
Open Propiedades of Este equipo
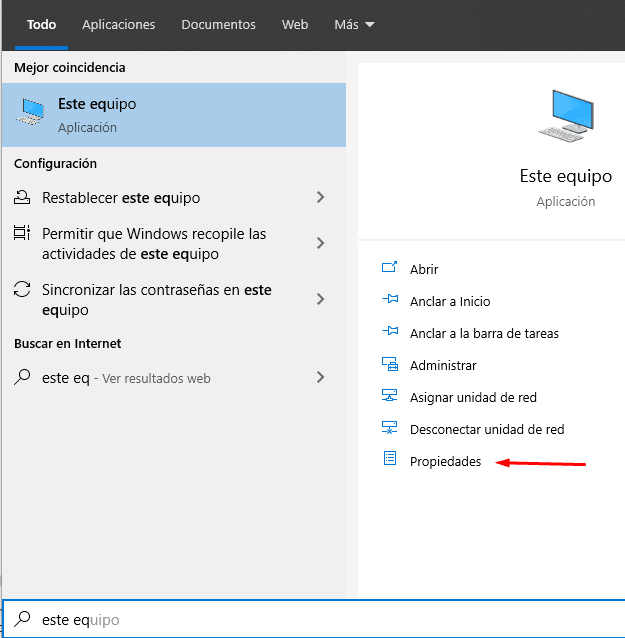[446, 461]
